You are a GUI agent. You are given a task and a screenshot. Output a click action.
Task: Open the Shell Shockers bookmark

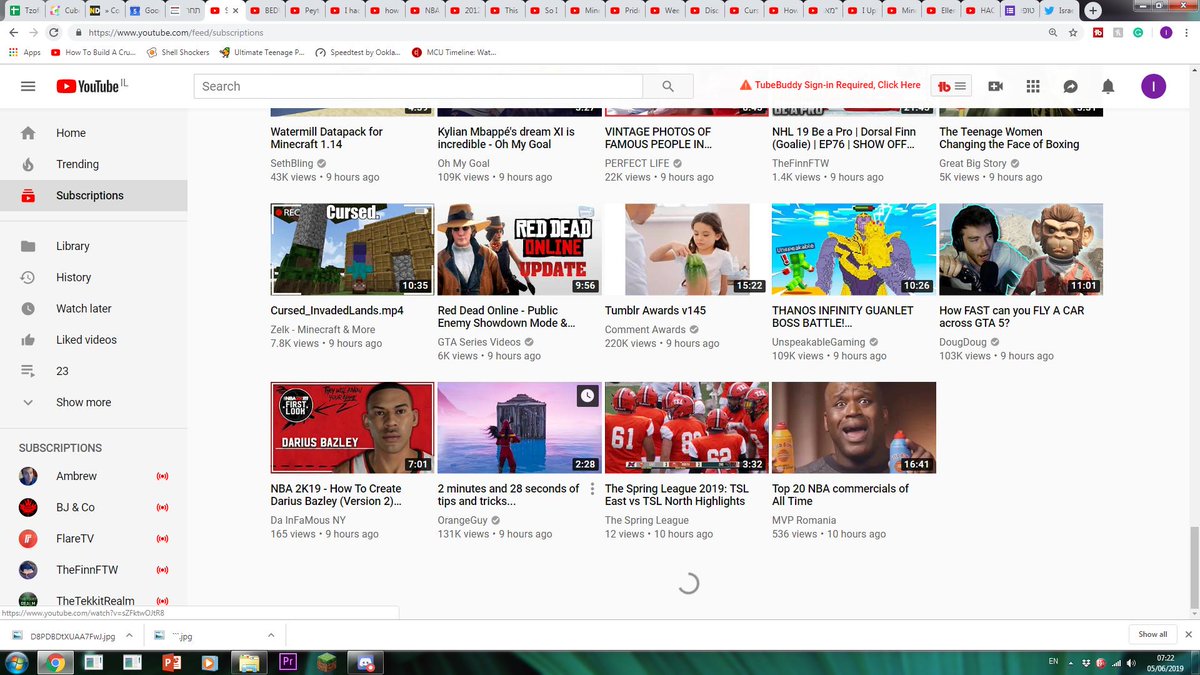(x=176, y=52)
